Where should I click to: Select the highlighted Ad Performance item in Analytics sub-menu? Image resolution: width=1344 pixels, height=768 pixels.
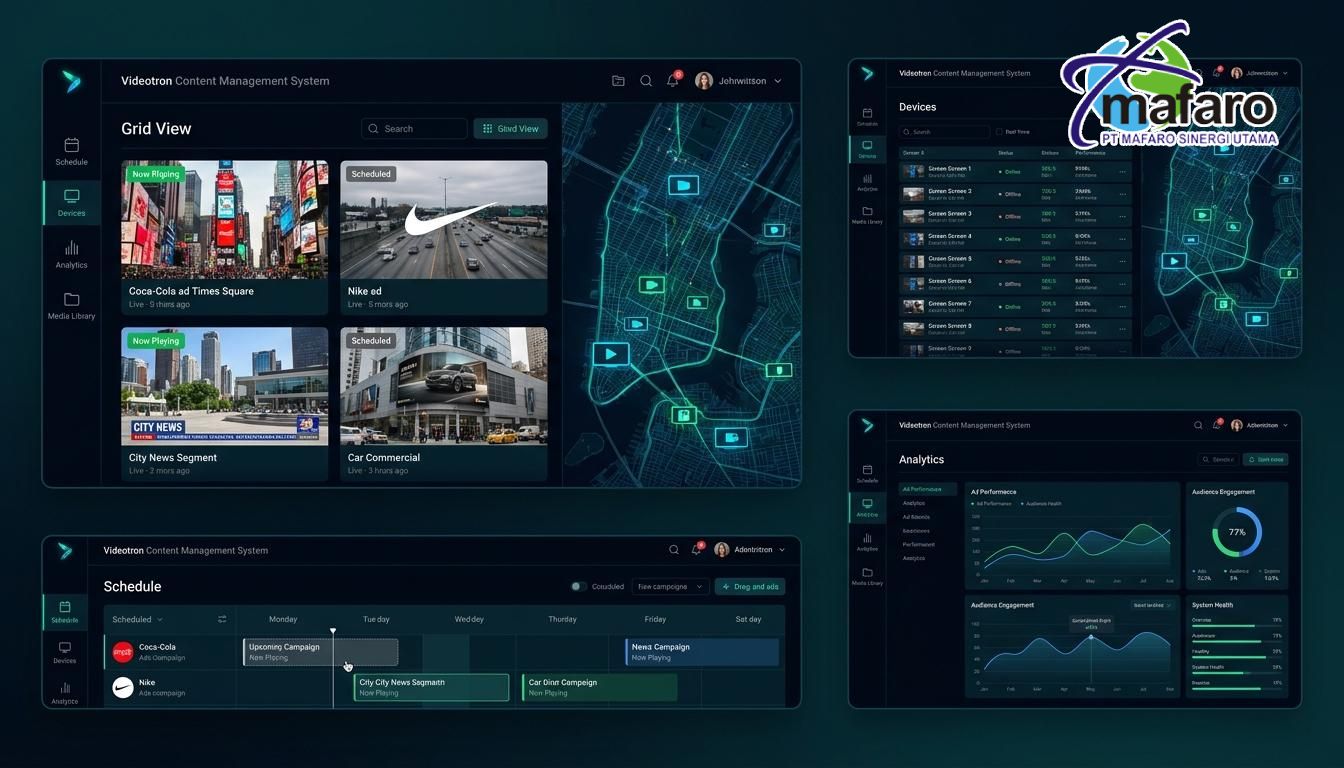(x=928, y=489)
